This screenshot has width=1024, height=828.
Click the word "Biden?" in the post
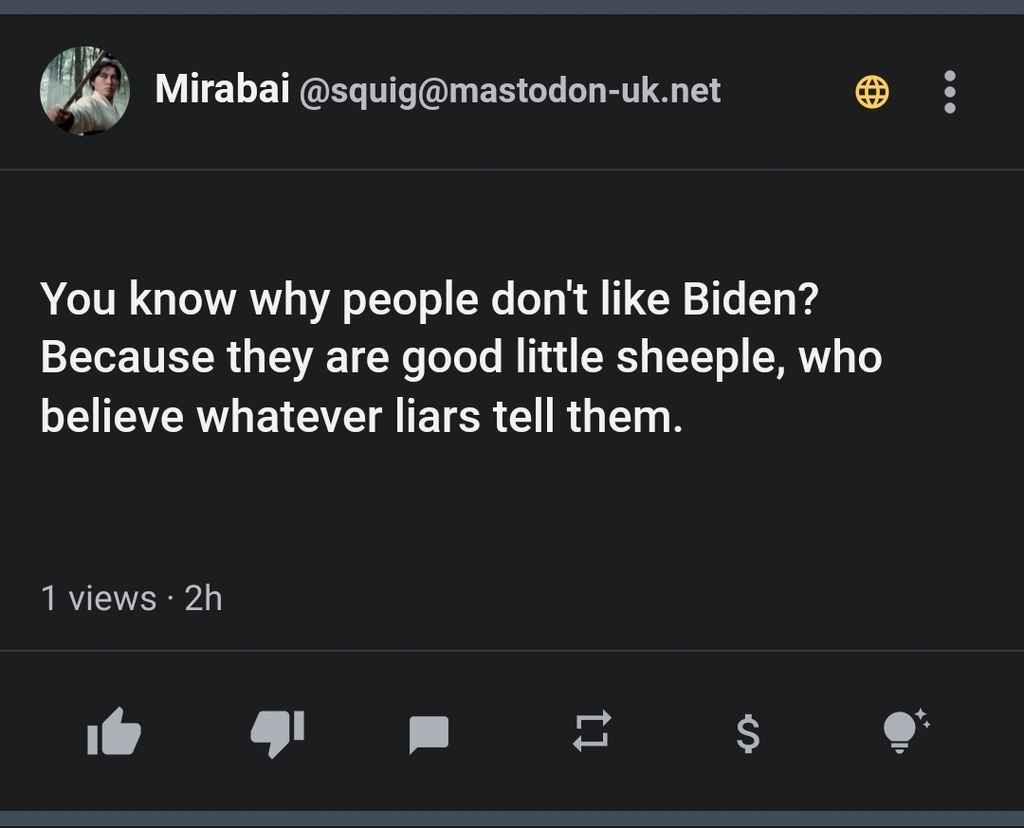pyautogui.click(x=750, y=300)
